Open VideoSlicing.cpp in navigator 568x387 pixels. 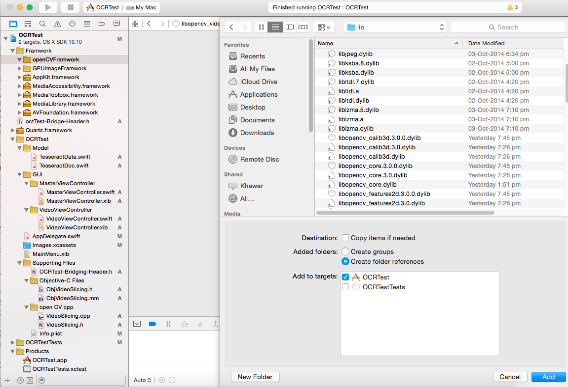(68, 316)
